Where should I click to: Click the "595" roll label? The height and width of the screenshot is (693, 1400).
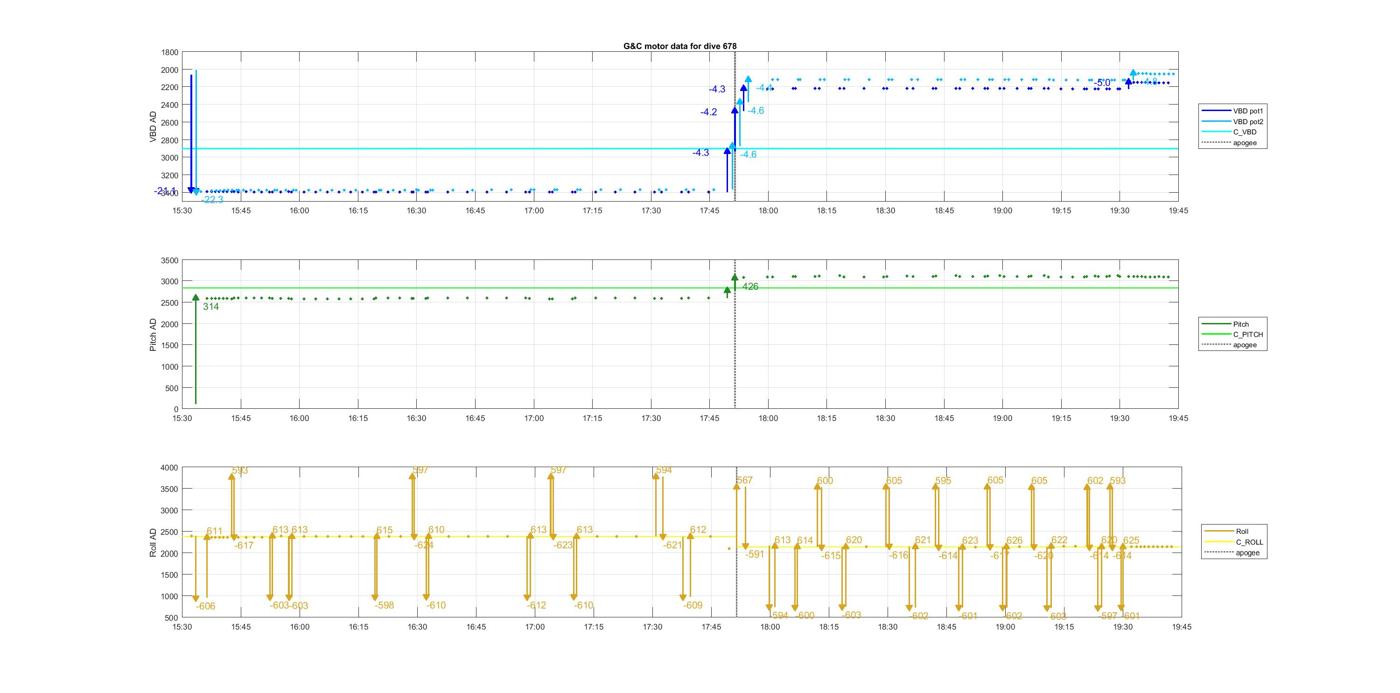click(x=943, y=481)
